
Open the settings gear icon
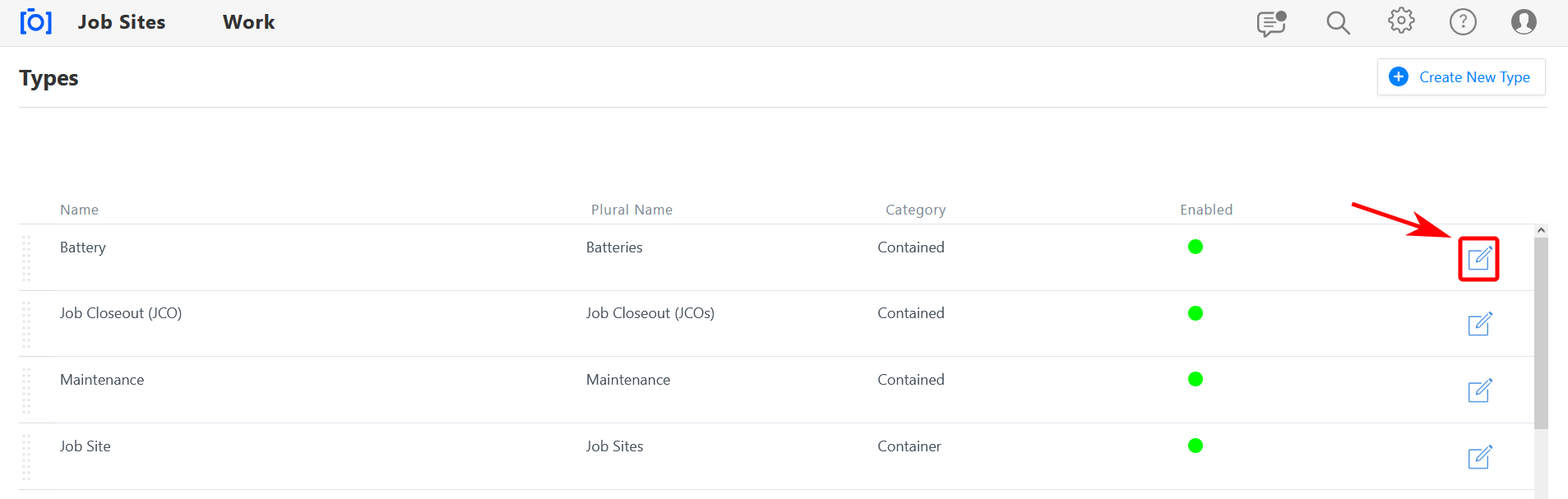coord(1401,21)
